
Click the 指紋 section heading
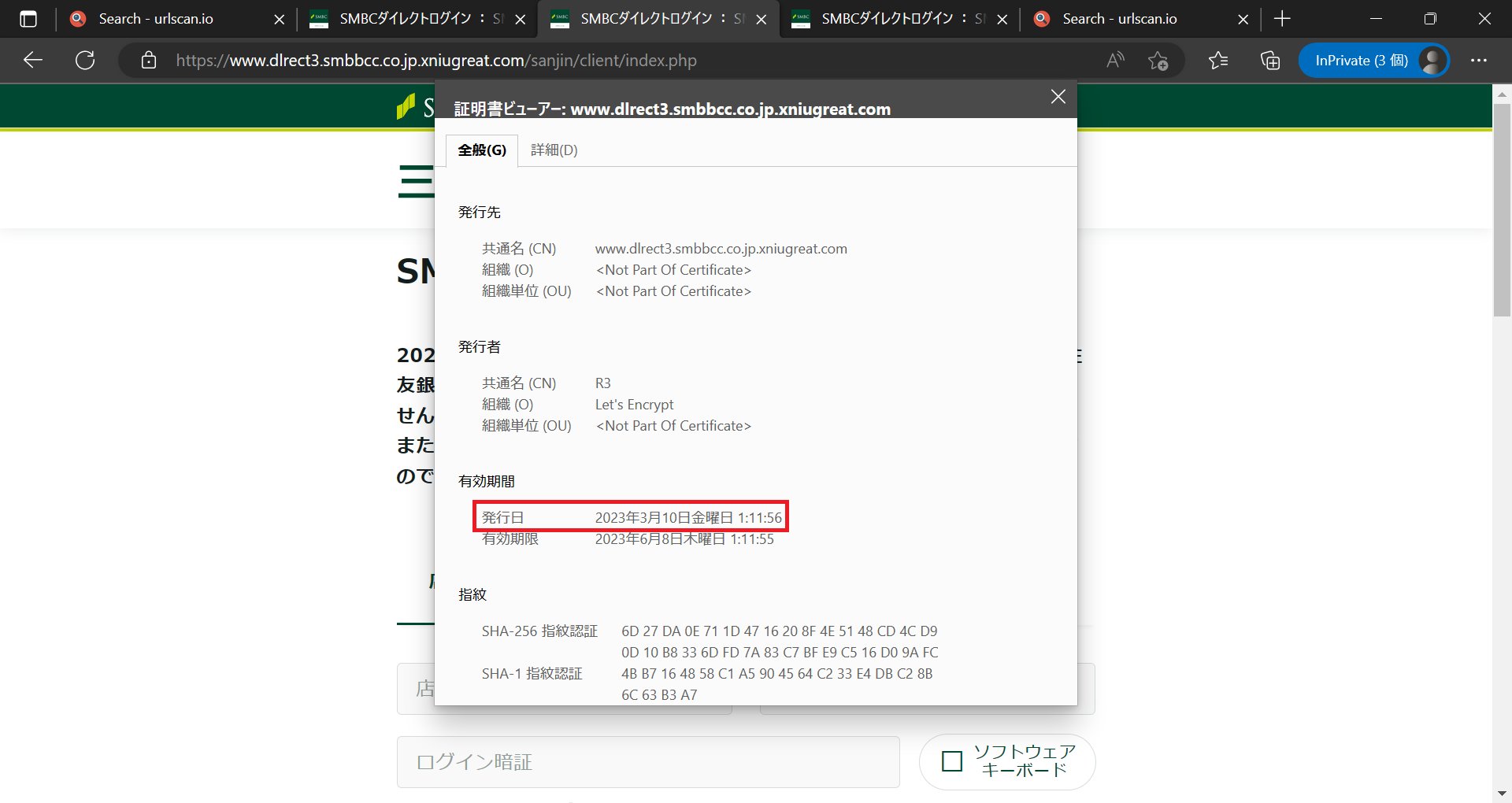472,595
